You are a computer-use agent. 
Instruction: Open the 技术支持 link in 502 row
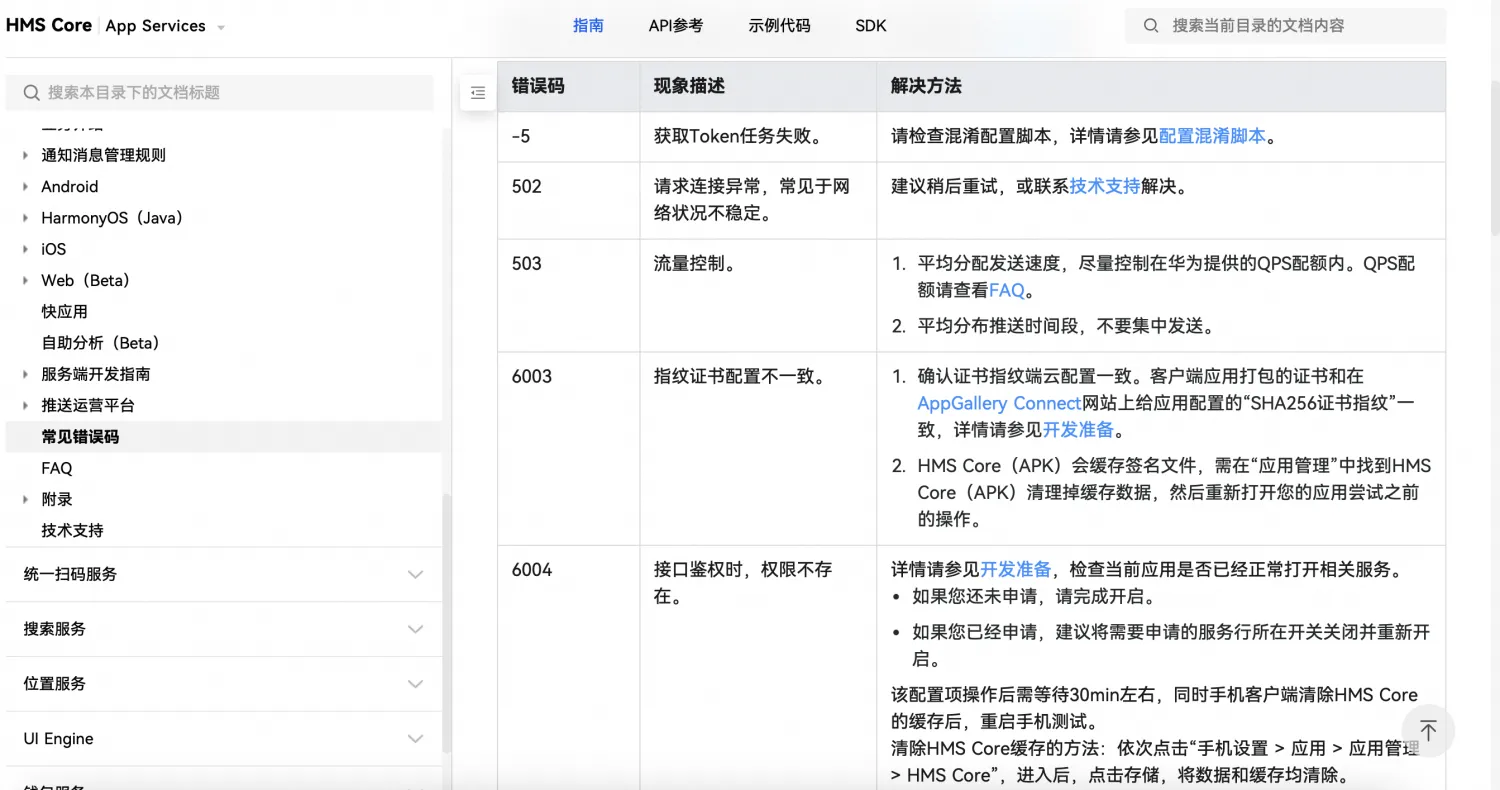[1105, 186]
